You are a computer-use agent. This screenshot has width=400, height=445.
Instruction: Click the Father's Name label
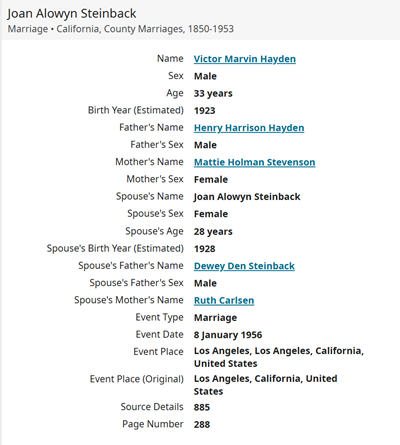pyautogui.click(x=151, y=127)
